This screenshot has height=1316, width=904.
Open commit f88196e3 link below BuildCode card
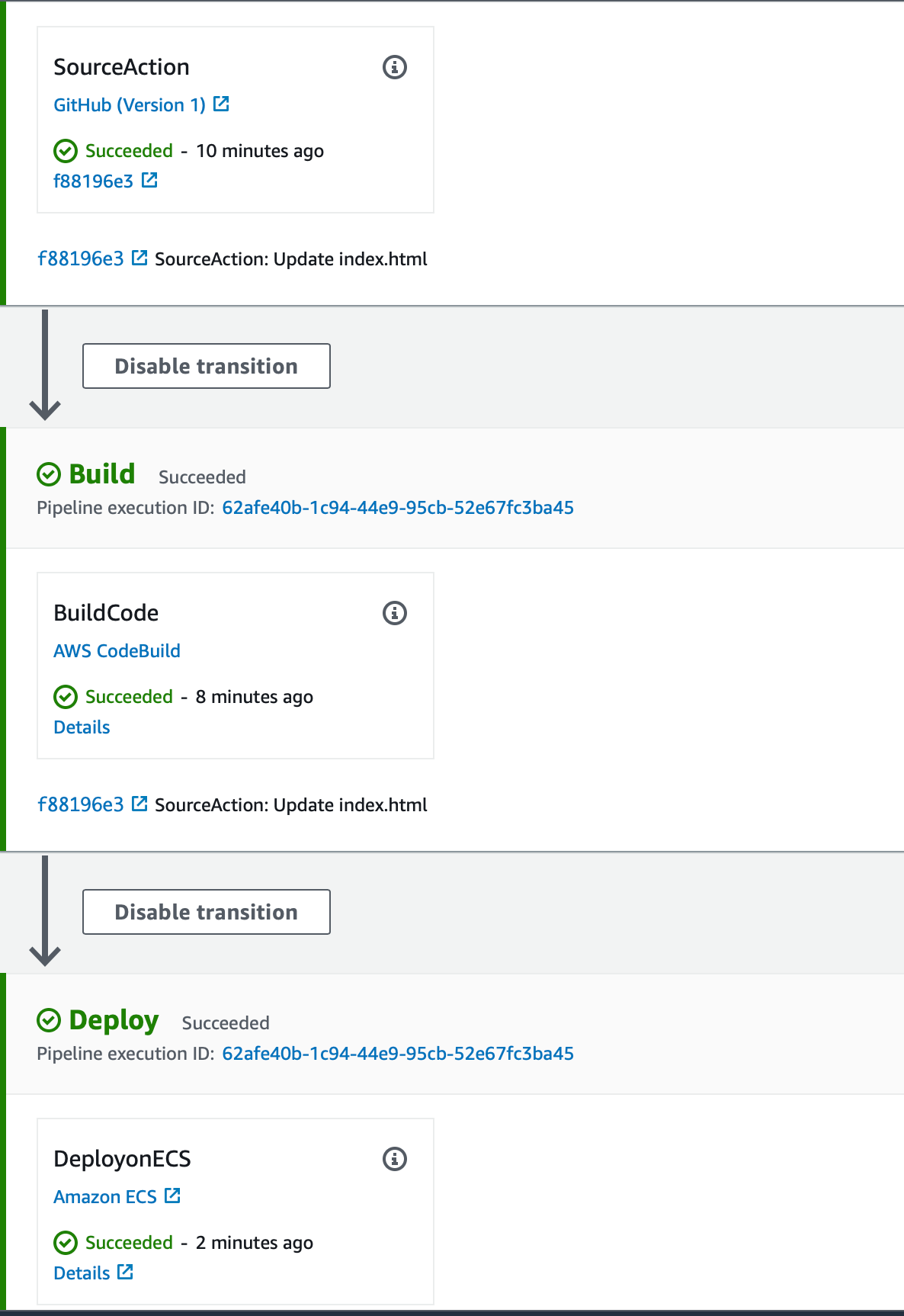tap(80, 805)
